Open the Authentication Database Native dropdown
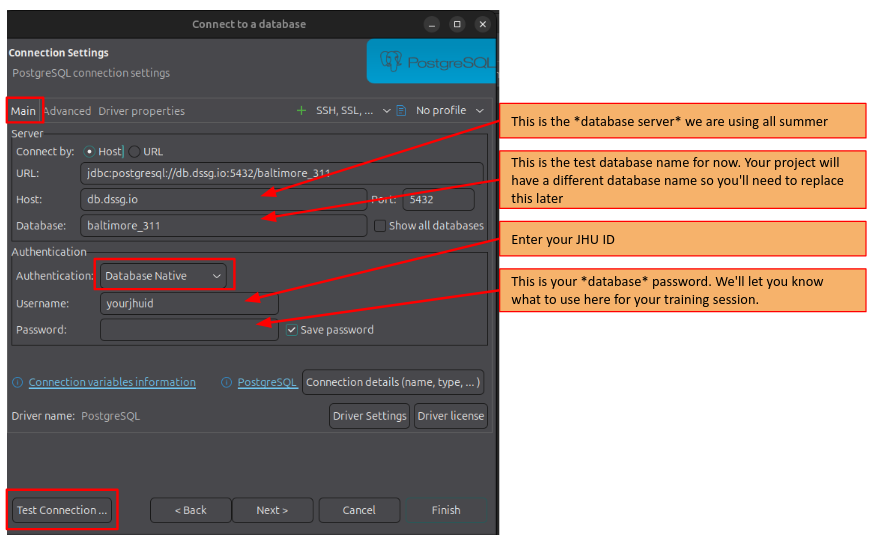 (163, 275)
